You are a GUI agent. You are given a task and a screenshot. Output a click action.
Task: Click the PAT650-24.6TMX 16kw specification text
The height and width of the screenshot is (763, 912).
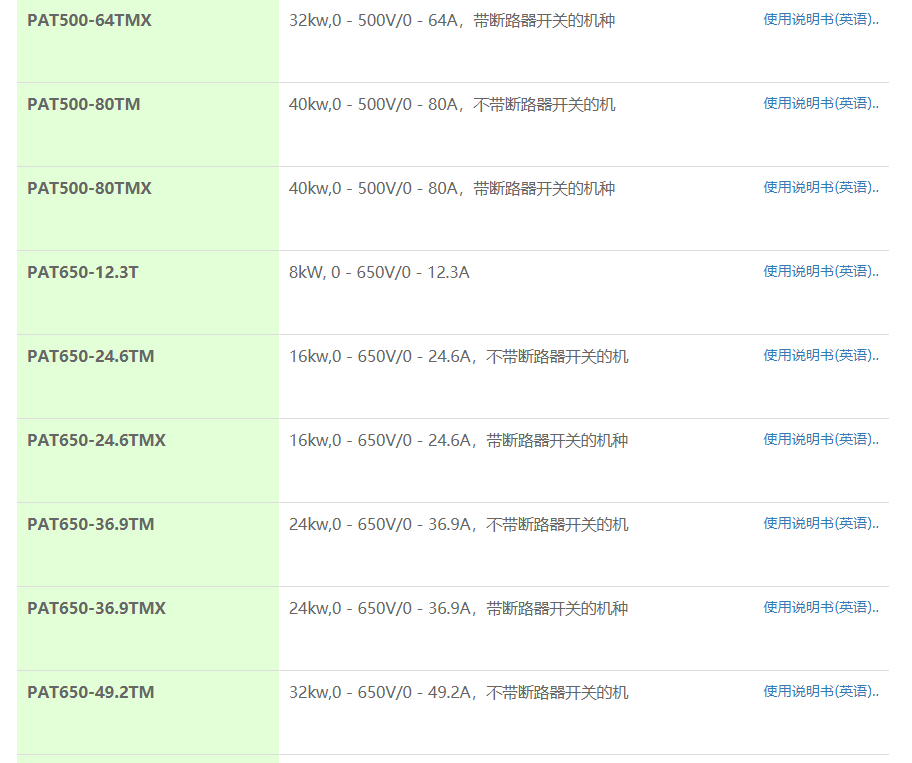(x=458, y=441)
